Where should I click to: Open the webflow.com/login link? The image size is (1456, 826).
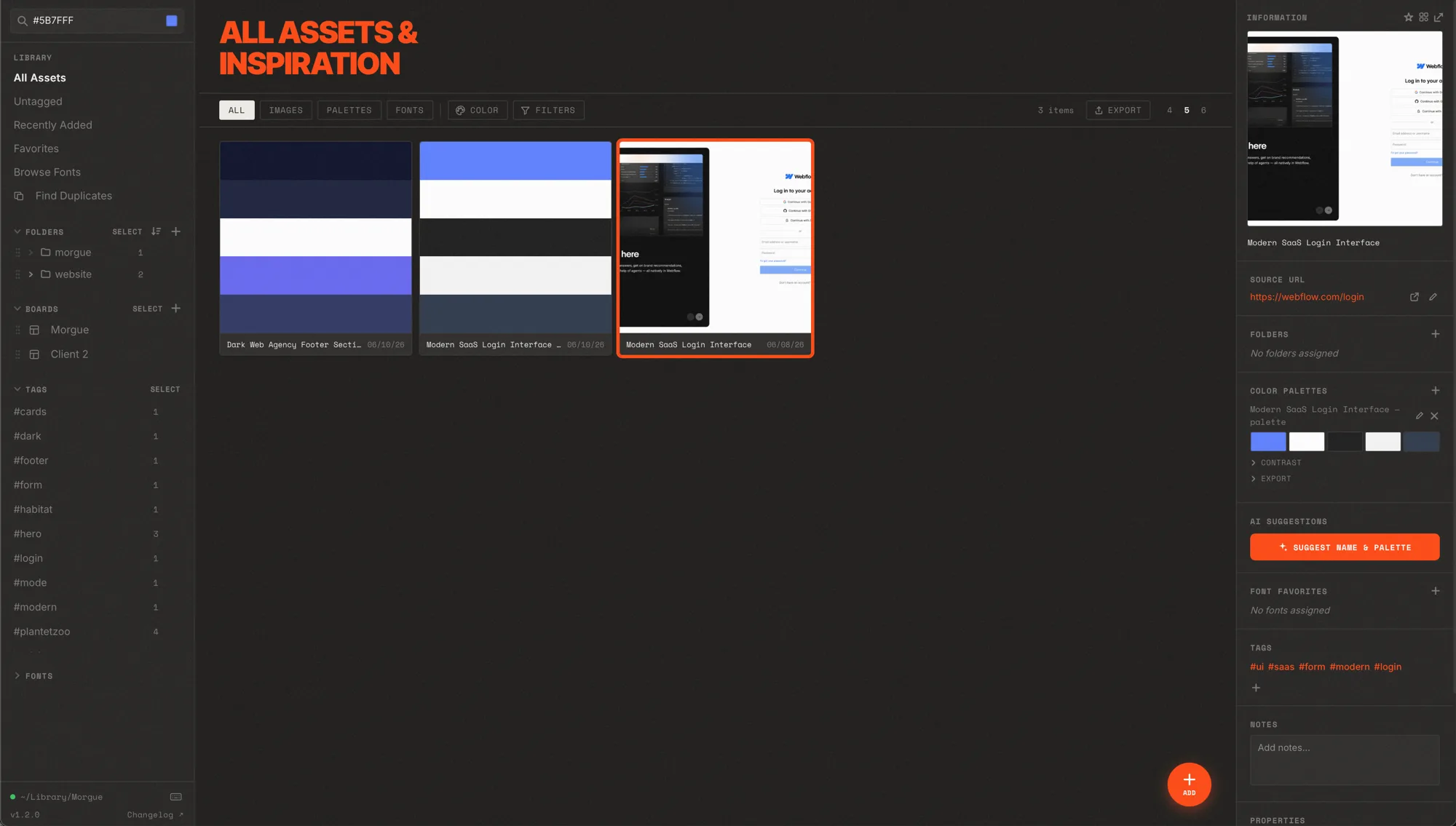click(1307, 297)
